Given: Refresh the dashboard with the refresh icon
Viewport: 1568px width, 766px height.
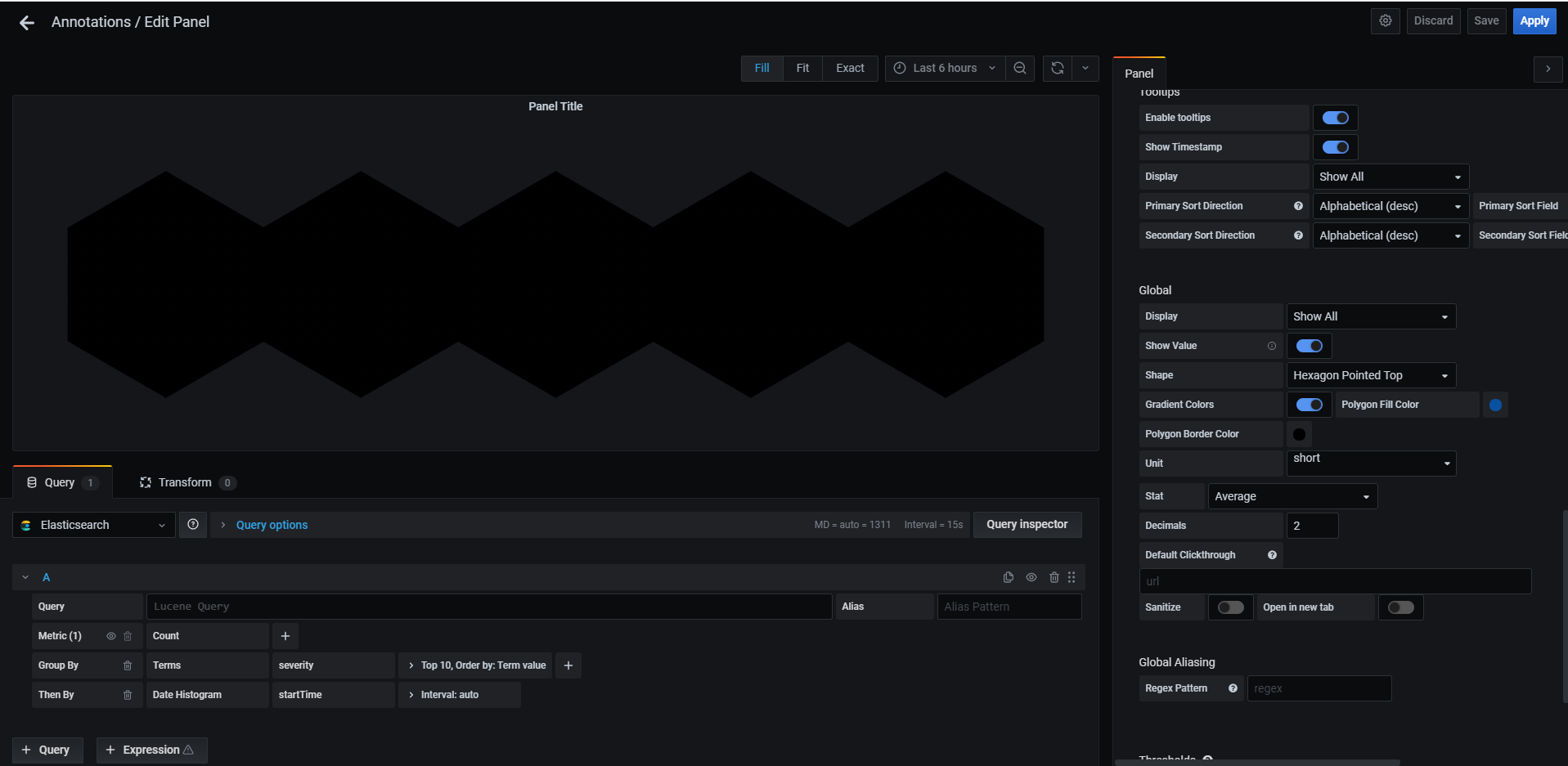Looking at the screenshot, I should pyautogui.click(x=1057, y=68).
